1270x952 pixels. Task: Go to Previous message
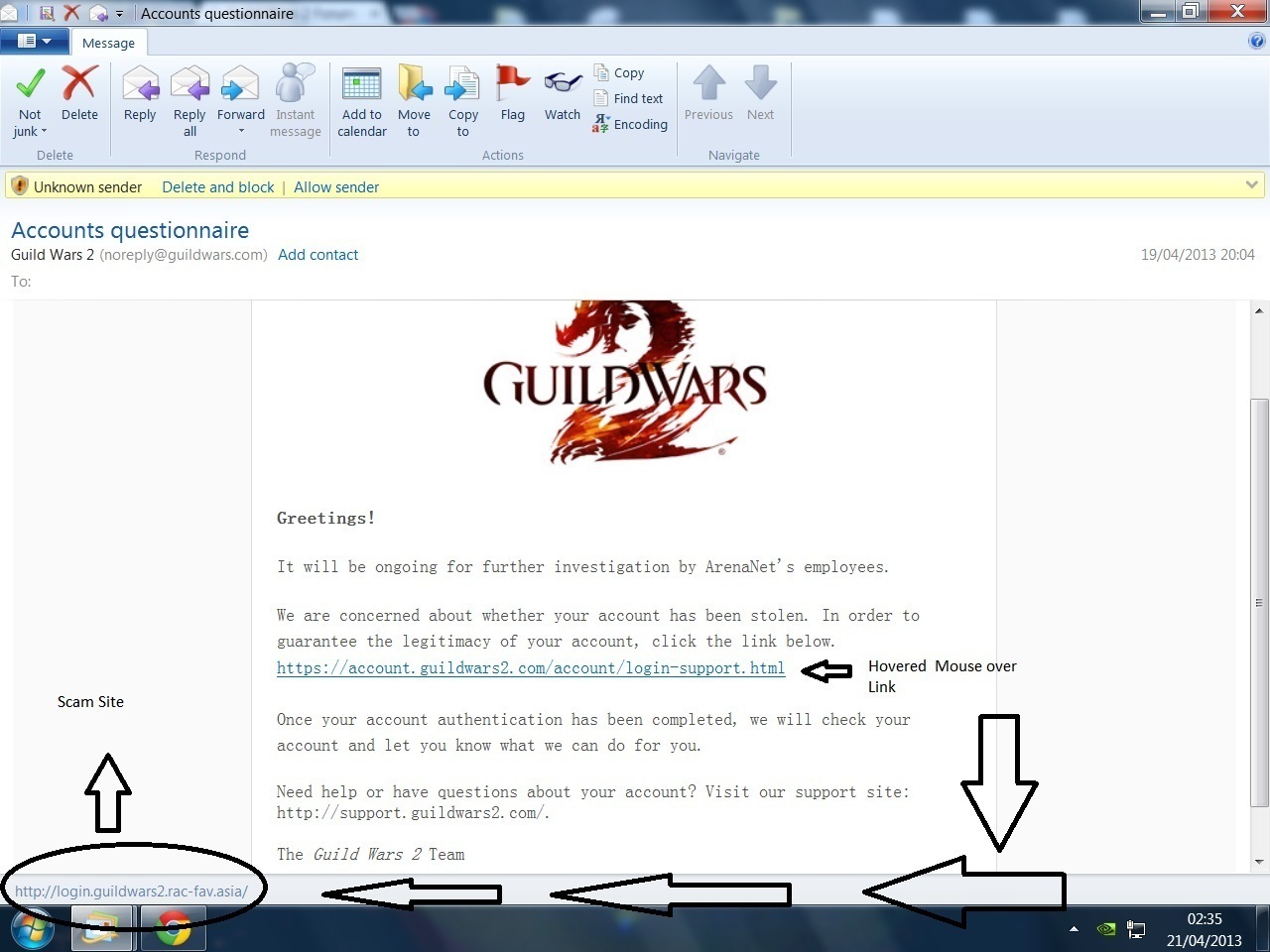pos(708,92)
